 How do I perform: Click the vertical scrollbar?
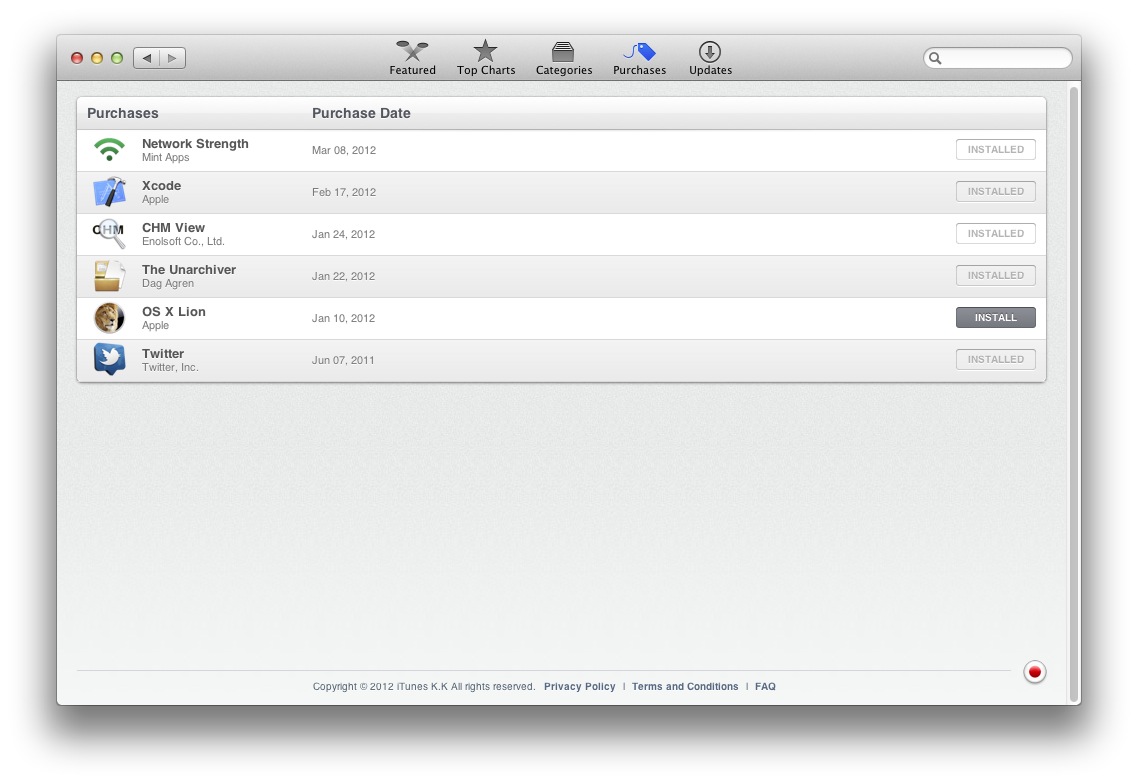(x=1074, y=394)
